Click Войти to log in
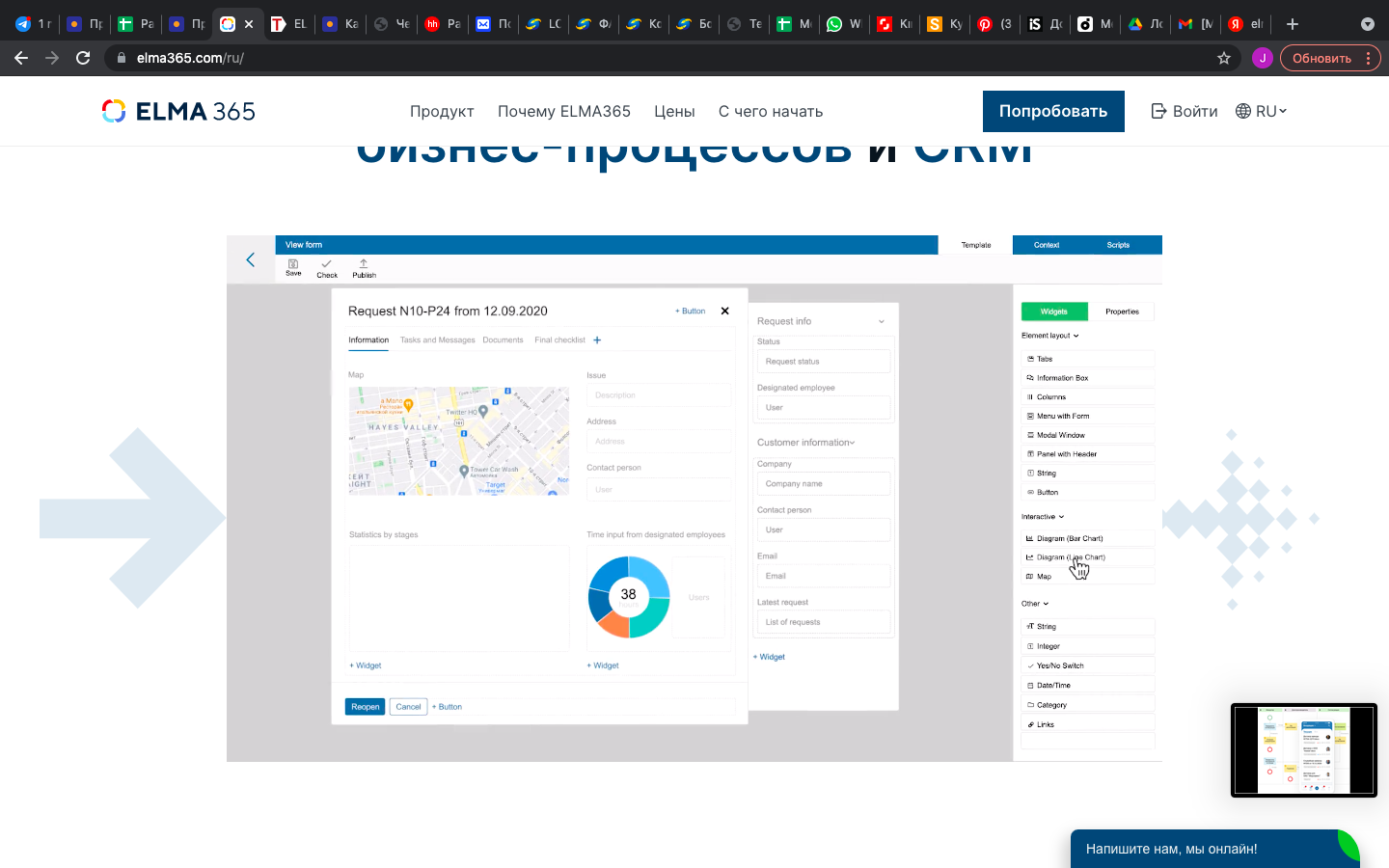 pos(1185,111)
